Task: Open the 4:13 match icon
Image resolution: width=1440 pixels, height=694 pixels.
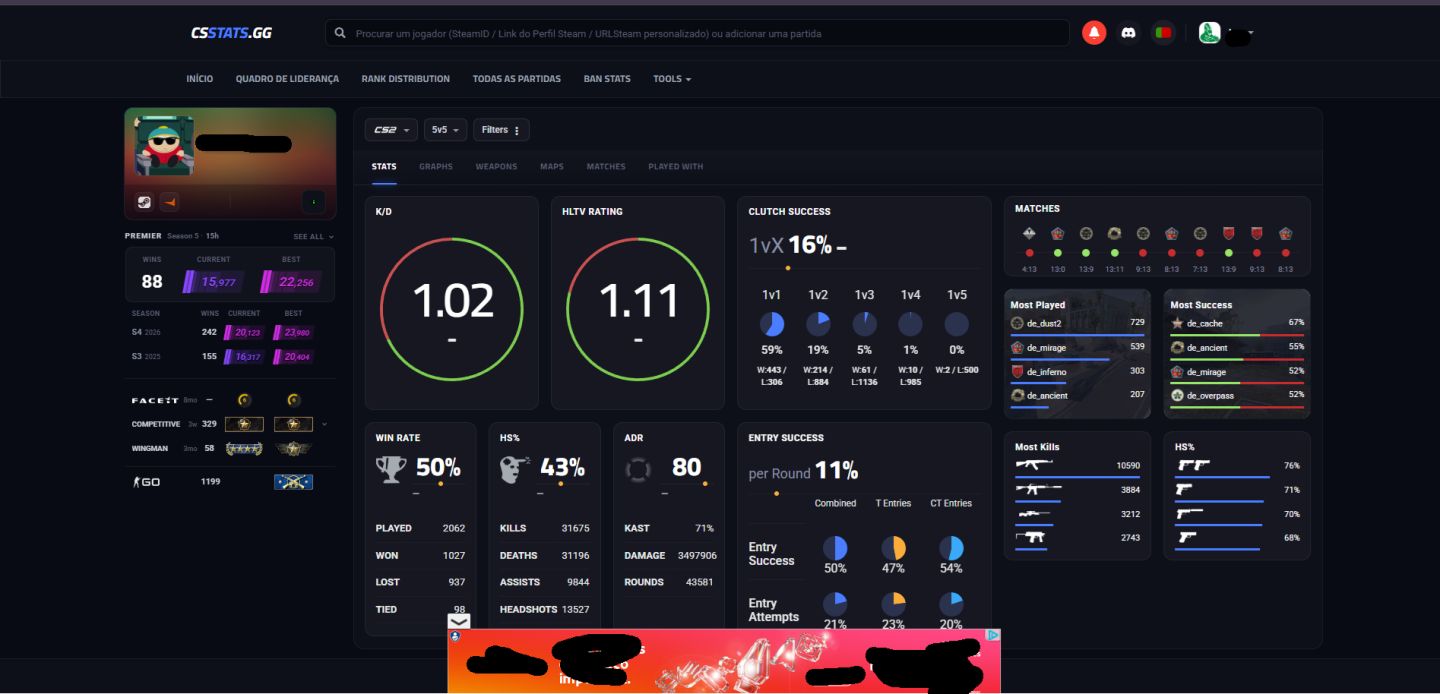Action: 1029,233
